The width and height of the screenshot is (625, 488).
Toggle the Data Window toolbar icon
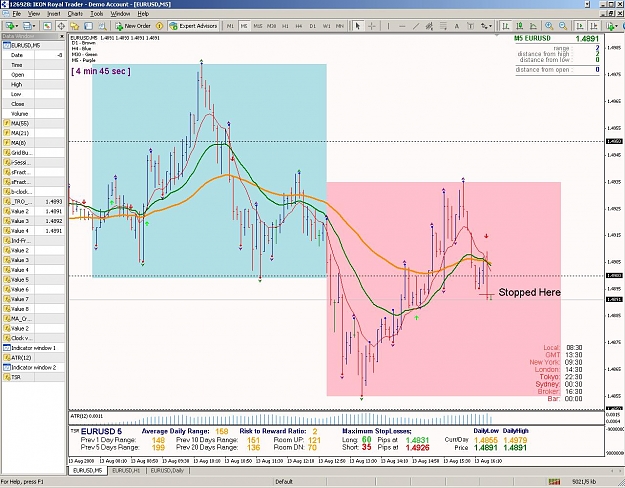click(x=61, y=26)
